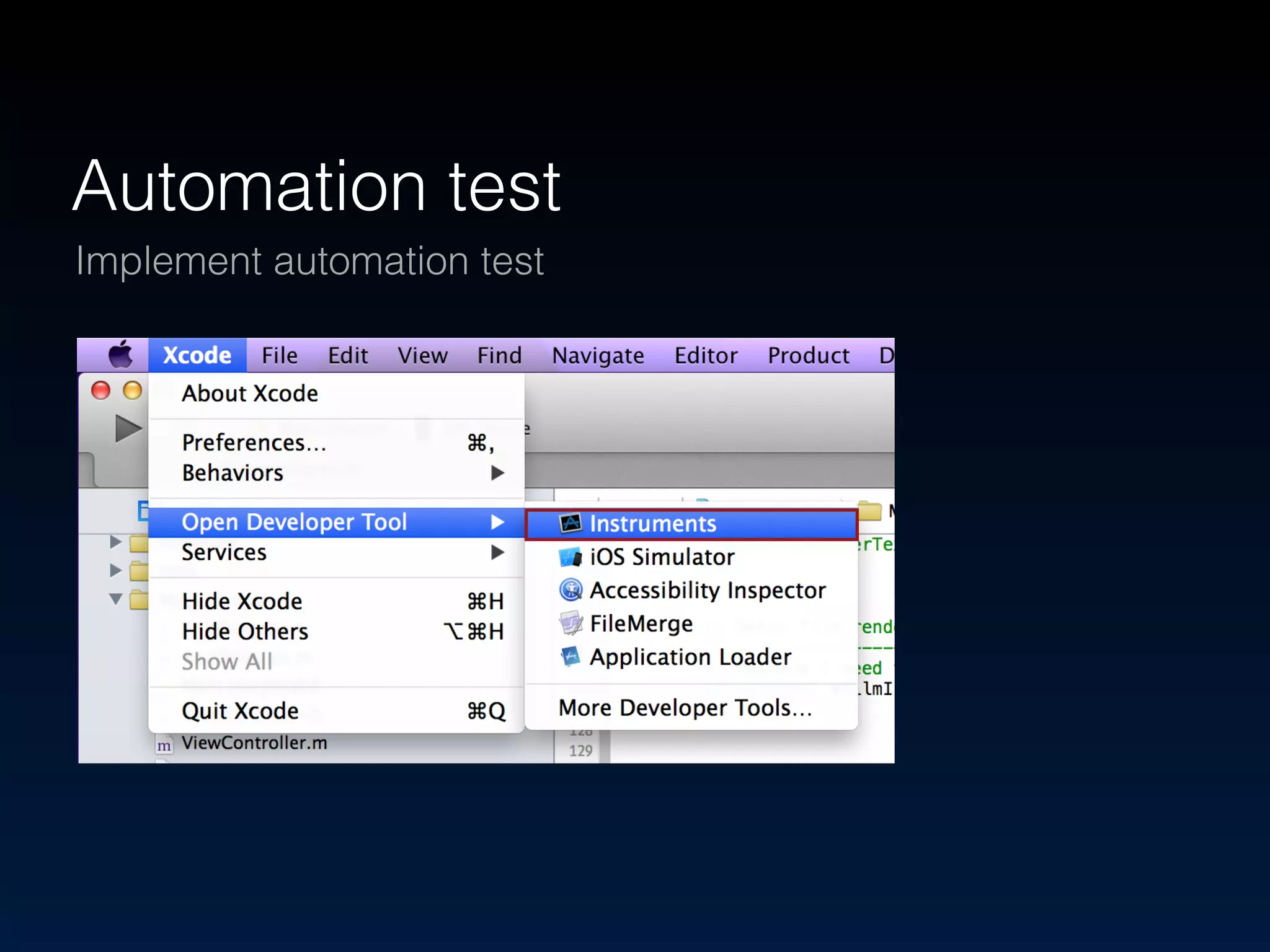Open the File menu

280,355
